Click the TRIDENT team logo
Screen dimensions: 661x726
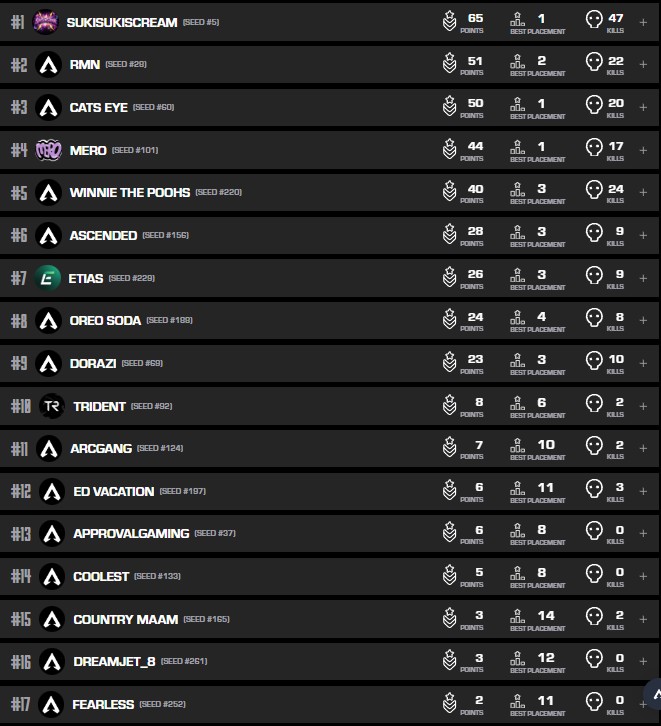coord(51,406)
